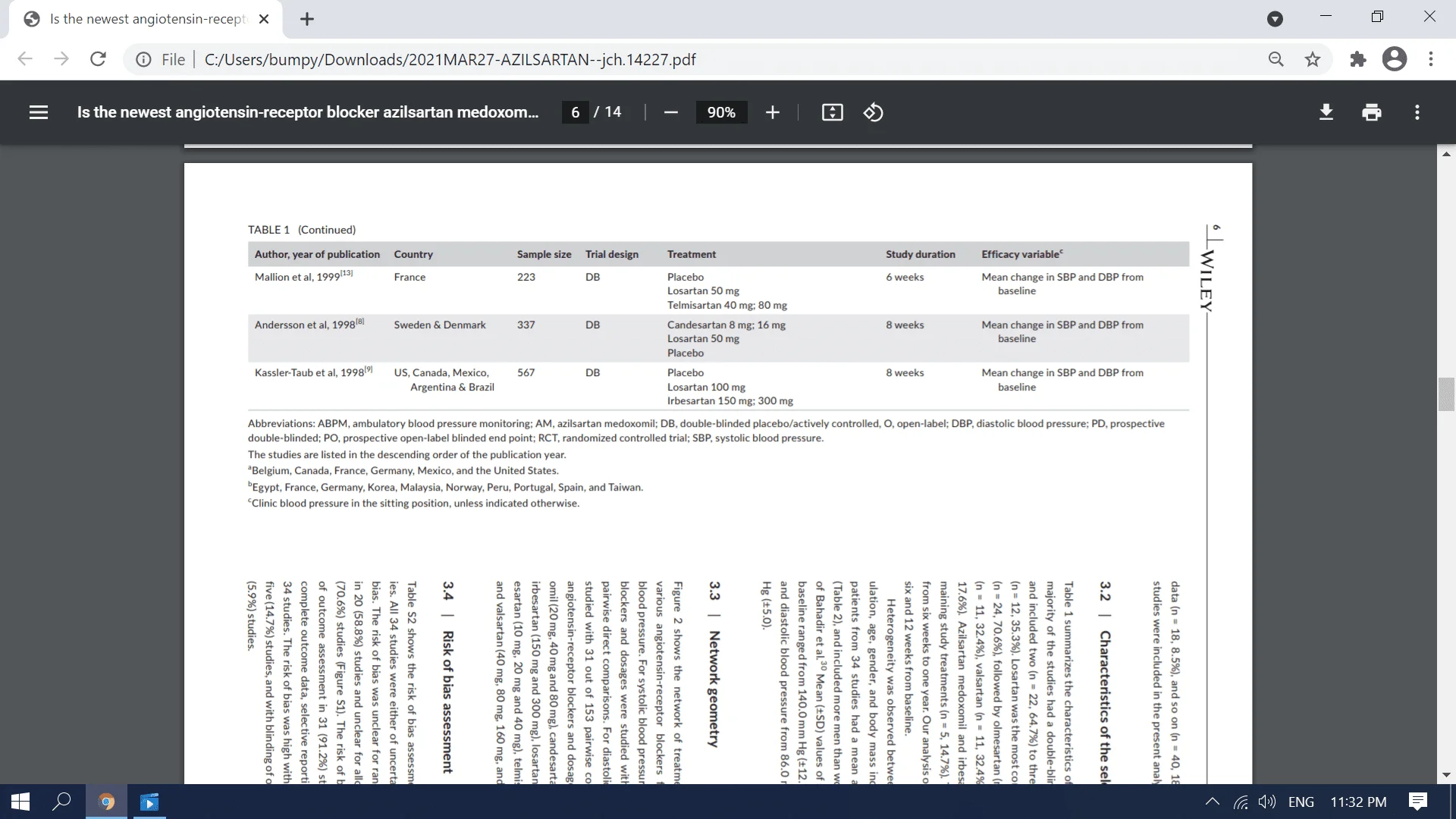This screenshot has width=1456, height=819.
Task: Click the sample size value 567
Action: (x=526, y=372)
